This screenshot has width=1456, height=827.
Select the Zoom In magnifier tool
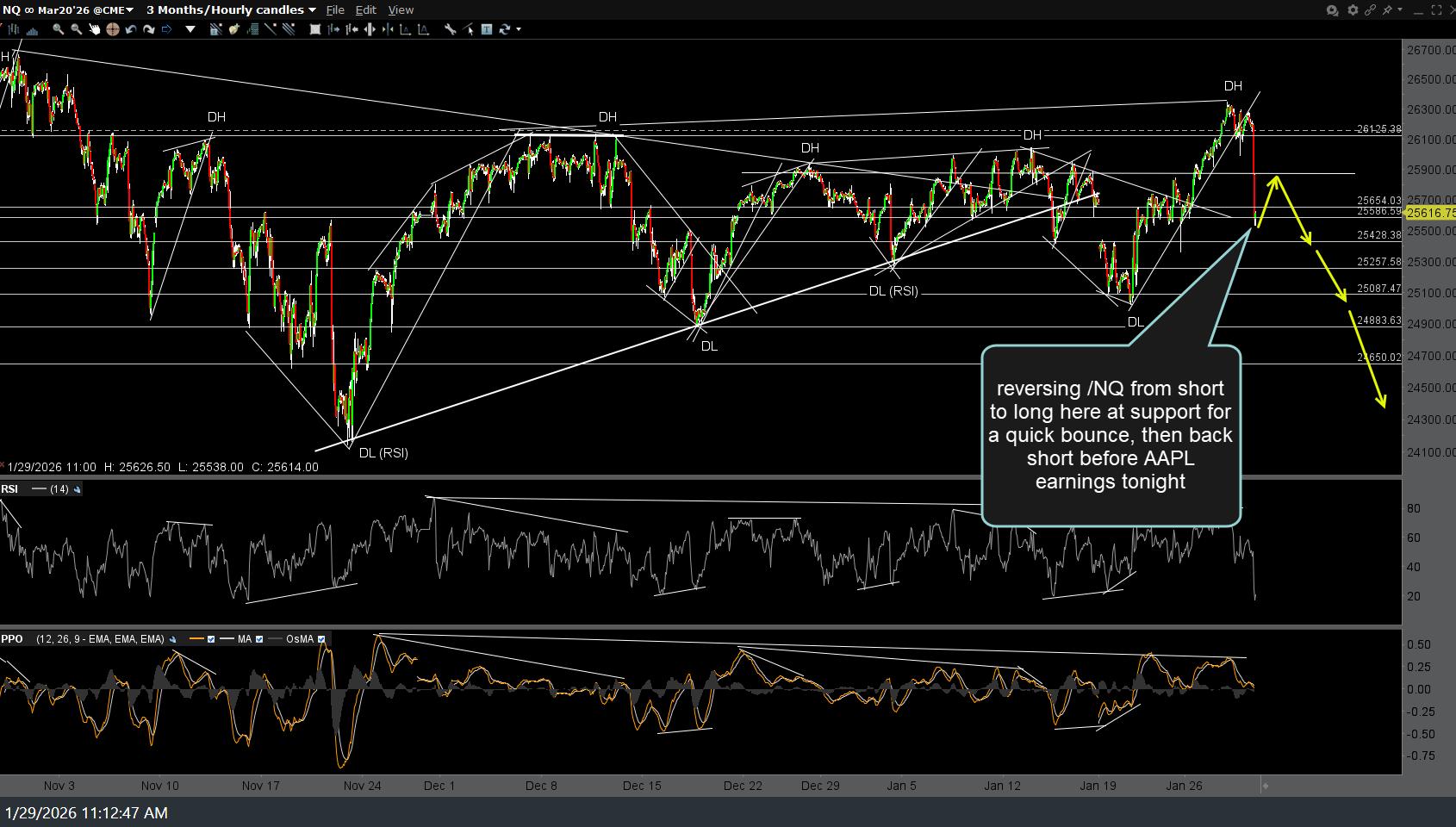click(59, 28)
